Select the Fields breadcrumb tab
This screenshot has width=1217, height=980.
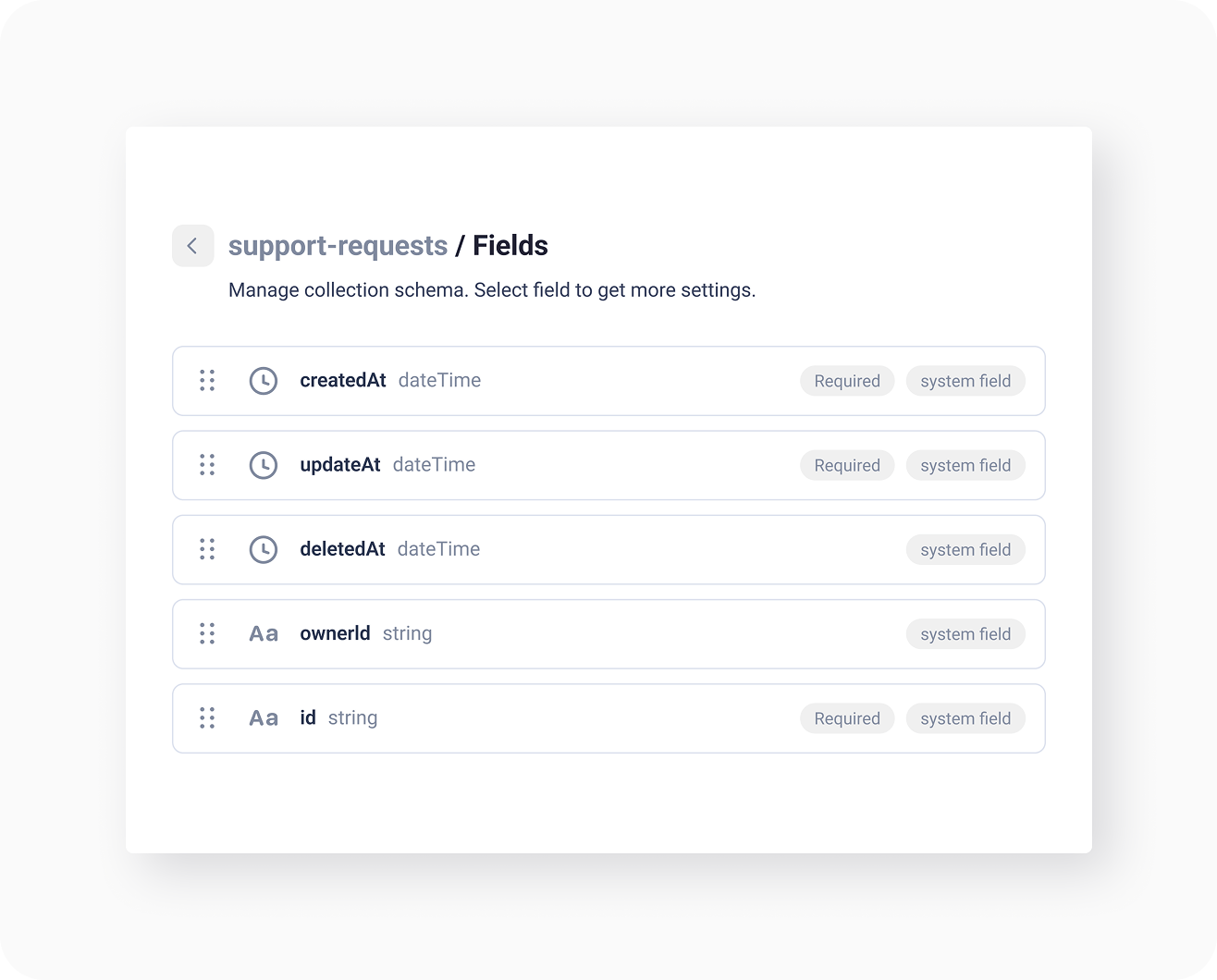[510, 245]
